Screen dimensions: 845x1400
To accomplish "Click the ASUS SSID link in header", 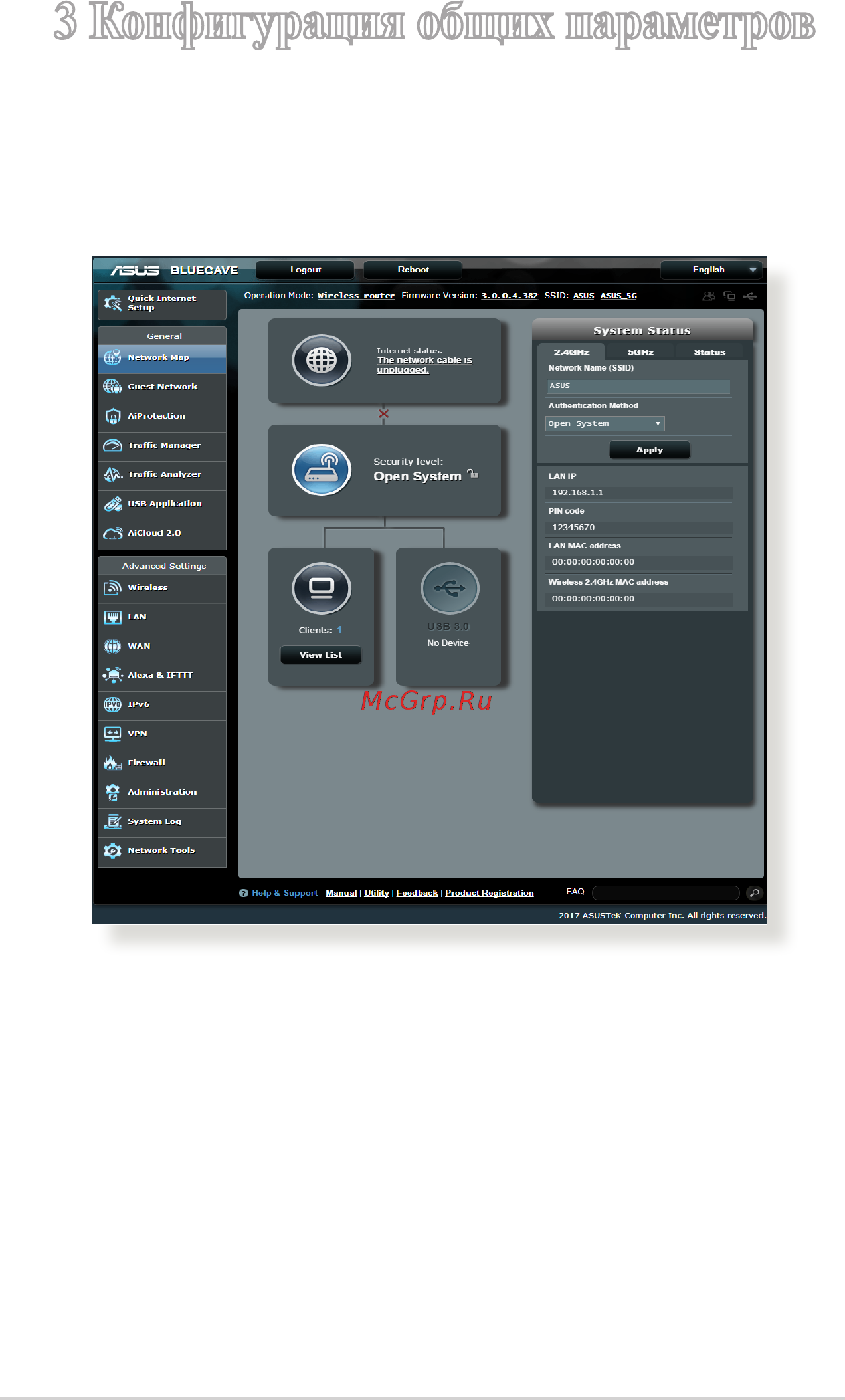I will [584, 296].
